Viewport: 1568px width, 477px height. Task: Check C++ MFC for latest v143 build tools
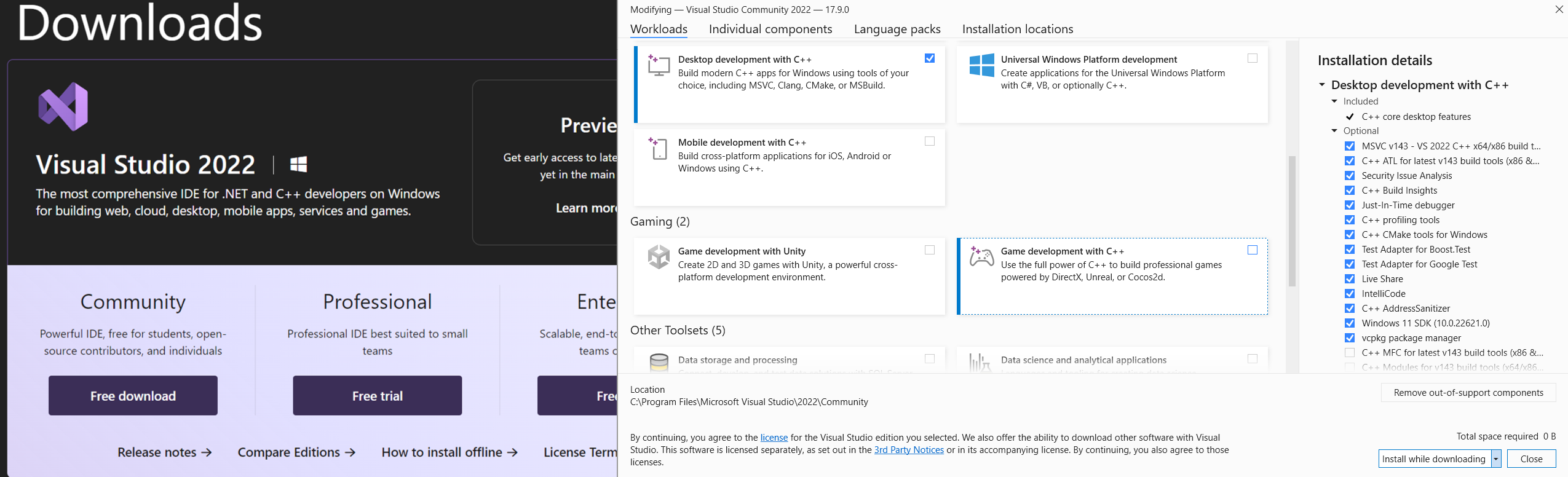(x=1350, y=353)
